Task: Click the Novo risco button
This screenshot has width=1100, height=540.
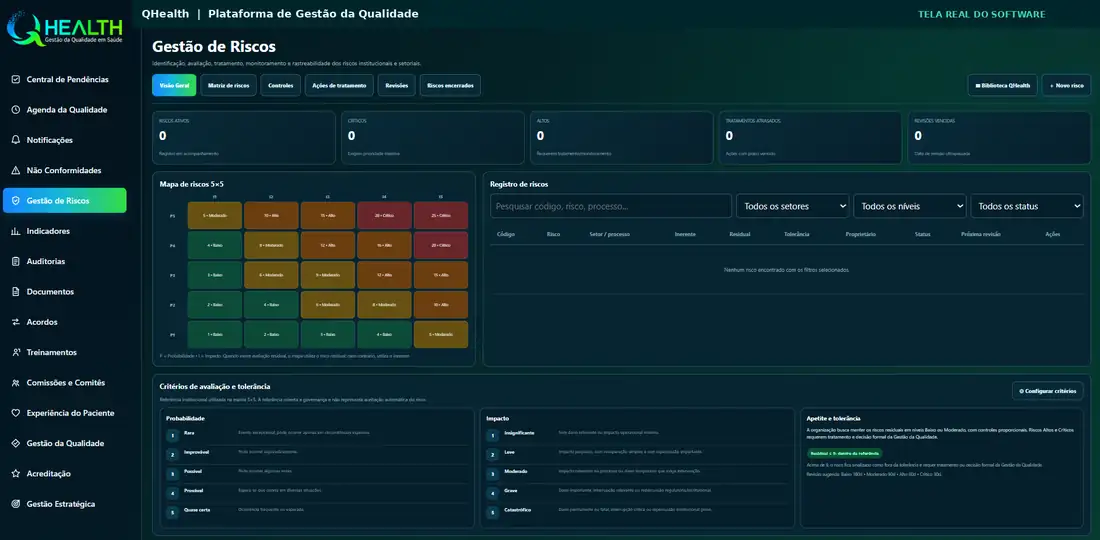Action: (x=1066, y=86)
